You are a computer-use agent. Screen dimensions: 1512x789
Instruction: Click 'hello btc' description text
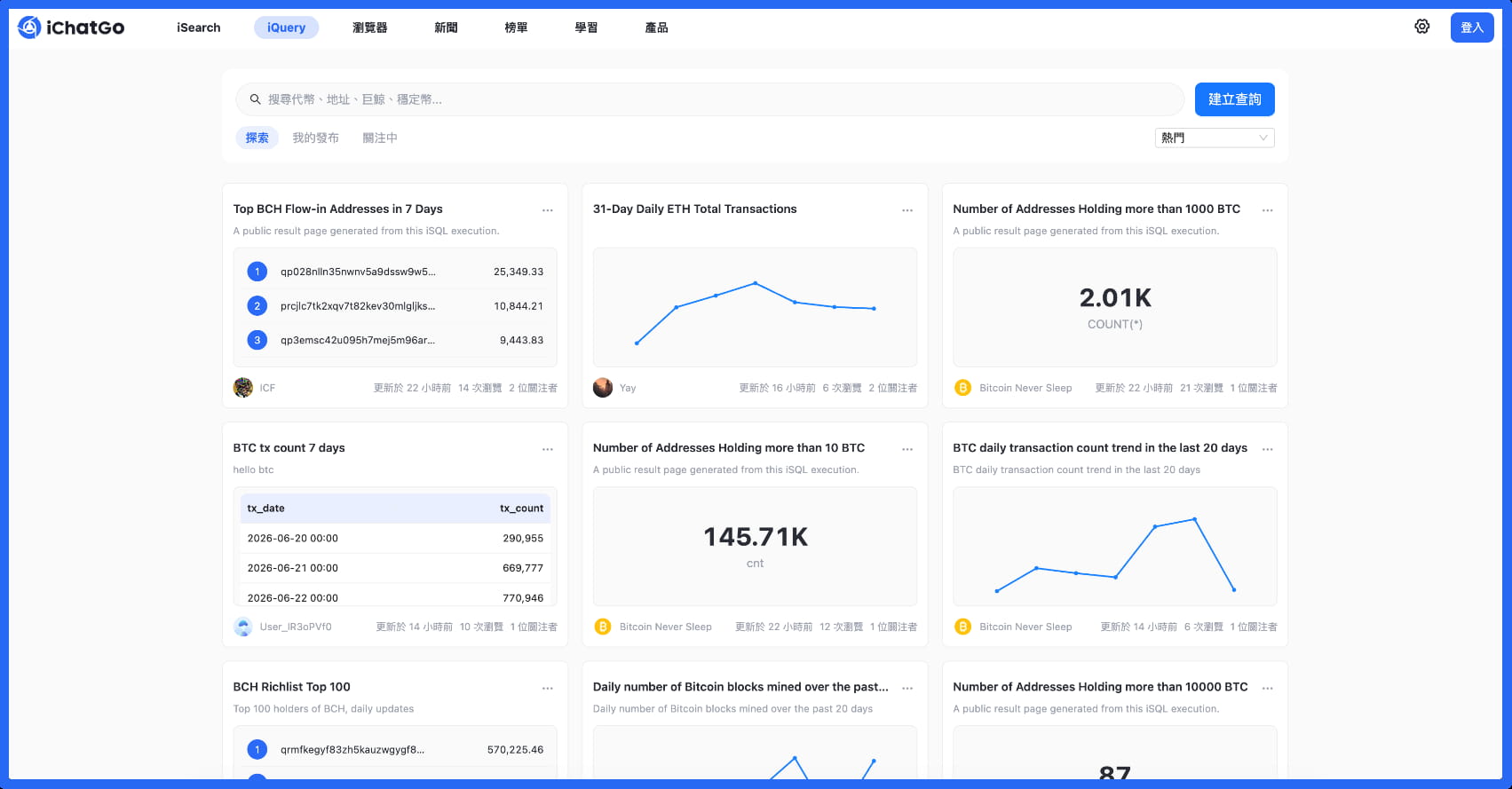pyautogui.click(x=253, y=469)
